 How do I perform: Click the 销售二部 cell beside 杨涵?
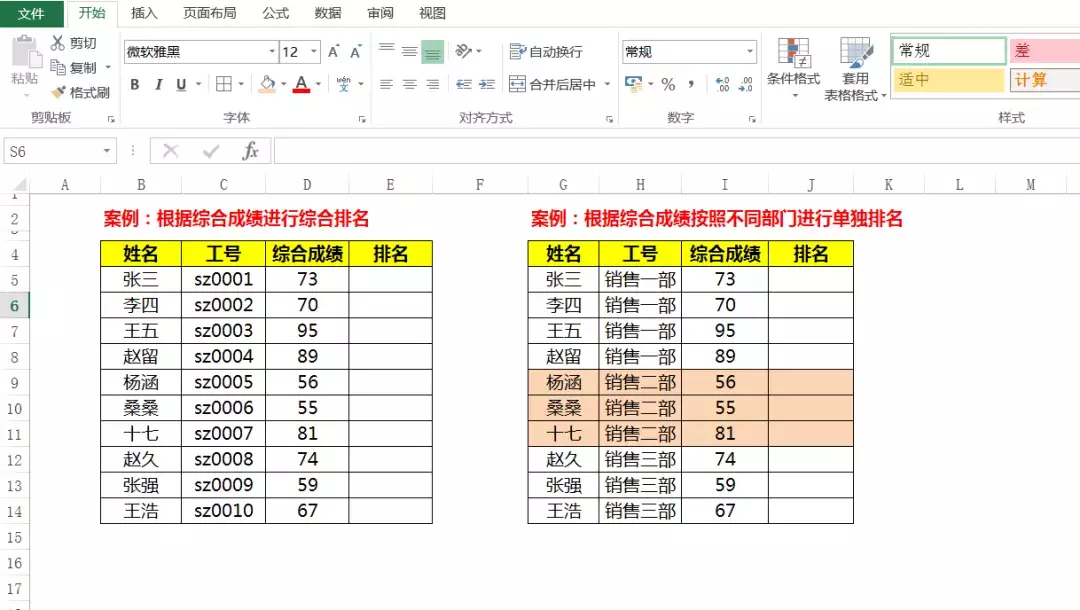point(640,382)
